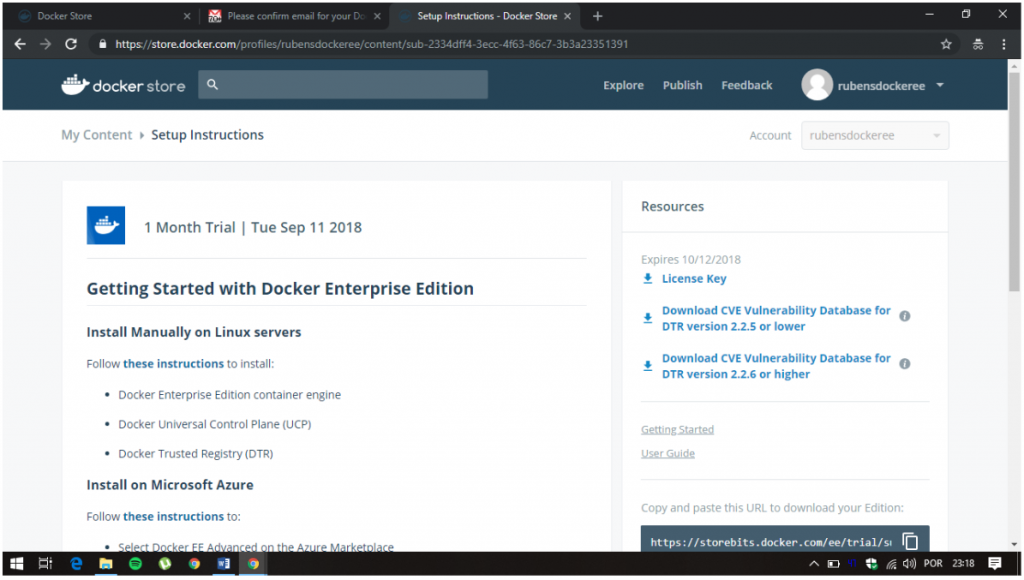
Task: Reload the page using the refresh icon
Action: click(x=71, y=45)
